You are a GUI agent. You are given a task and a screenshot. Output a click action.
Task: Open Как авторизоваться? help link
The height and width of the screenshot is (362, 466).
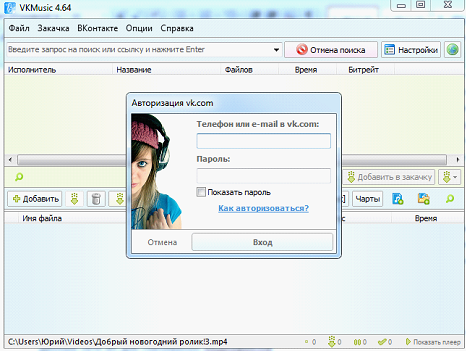[263, 208]
